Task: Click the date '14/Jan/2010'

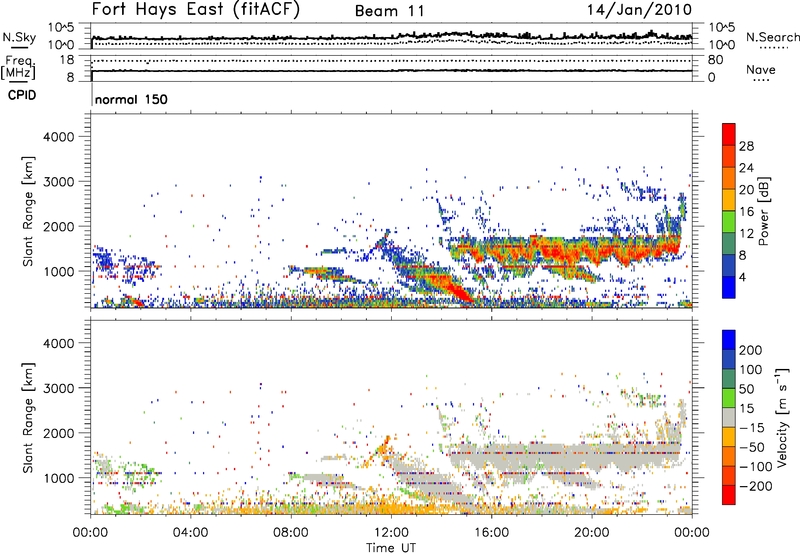Action: (x=639, y=10)
